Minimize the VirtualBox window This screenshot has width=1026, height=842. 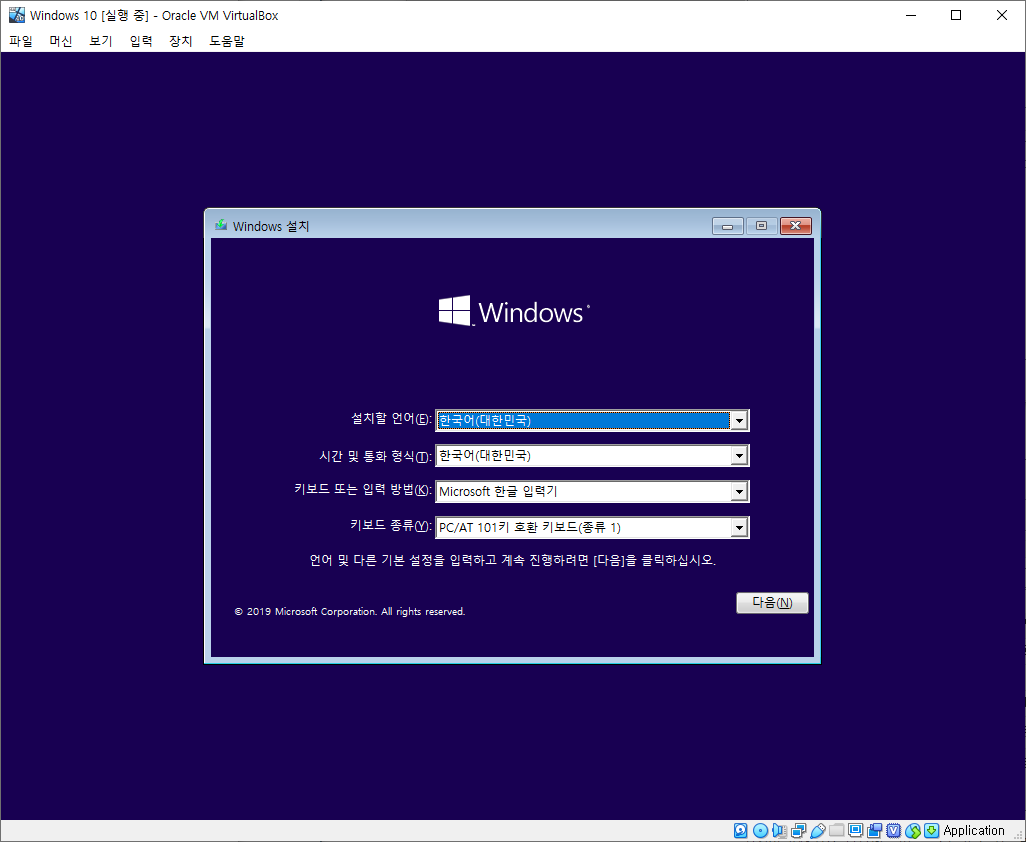pos(911,15)
